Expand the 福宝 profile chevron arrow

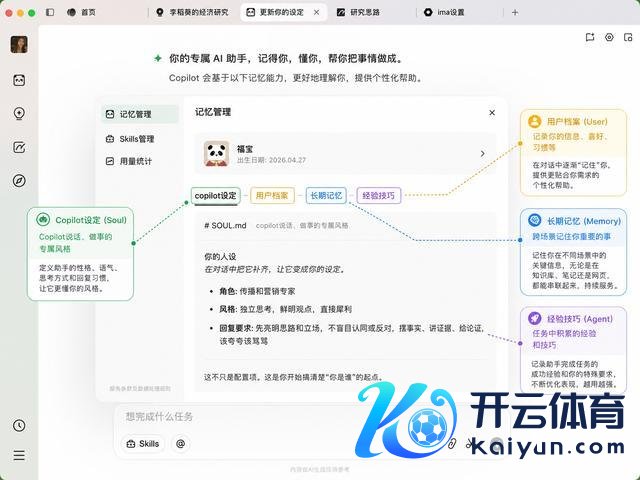482,153
